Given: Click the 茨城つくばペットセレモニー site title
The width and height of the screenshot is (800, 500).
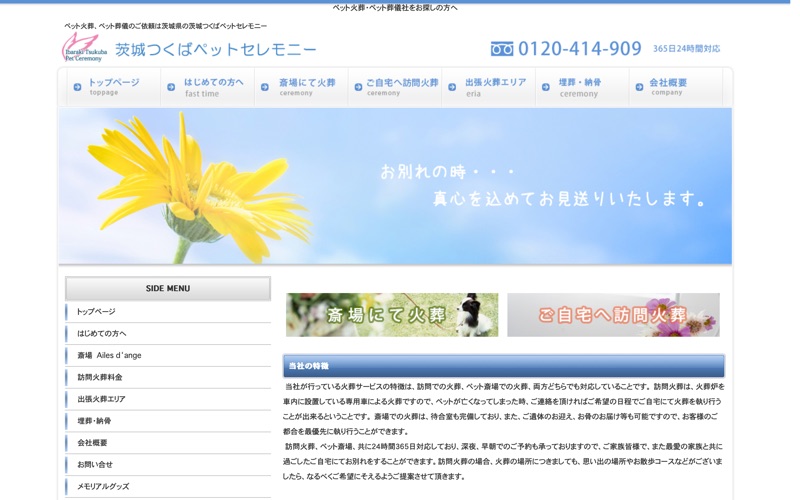Looking at the screenshot, I should [215, 49].
